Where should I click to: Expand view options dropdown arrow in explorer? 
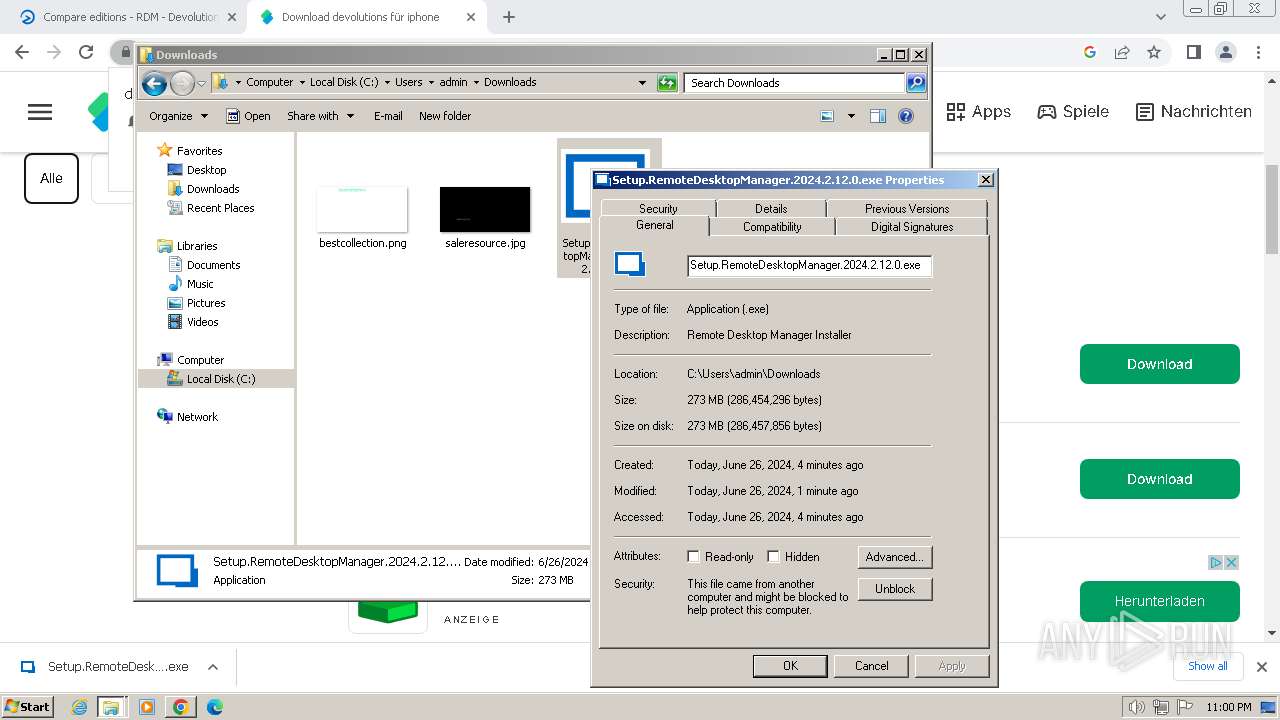pyautogui.click(x=851, y=116)
